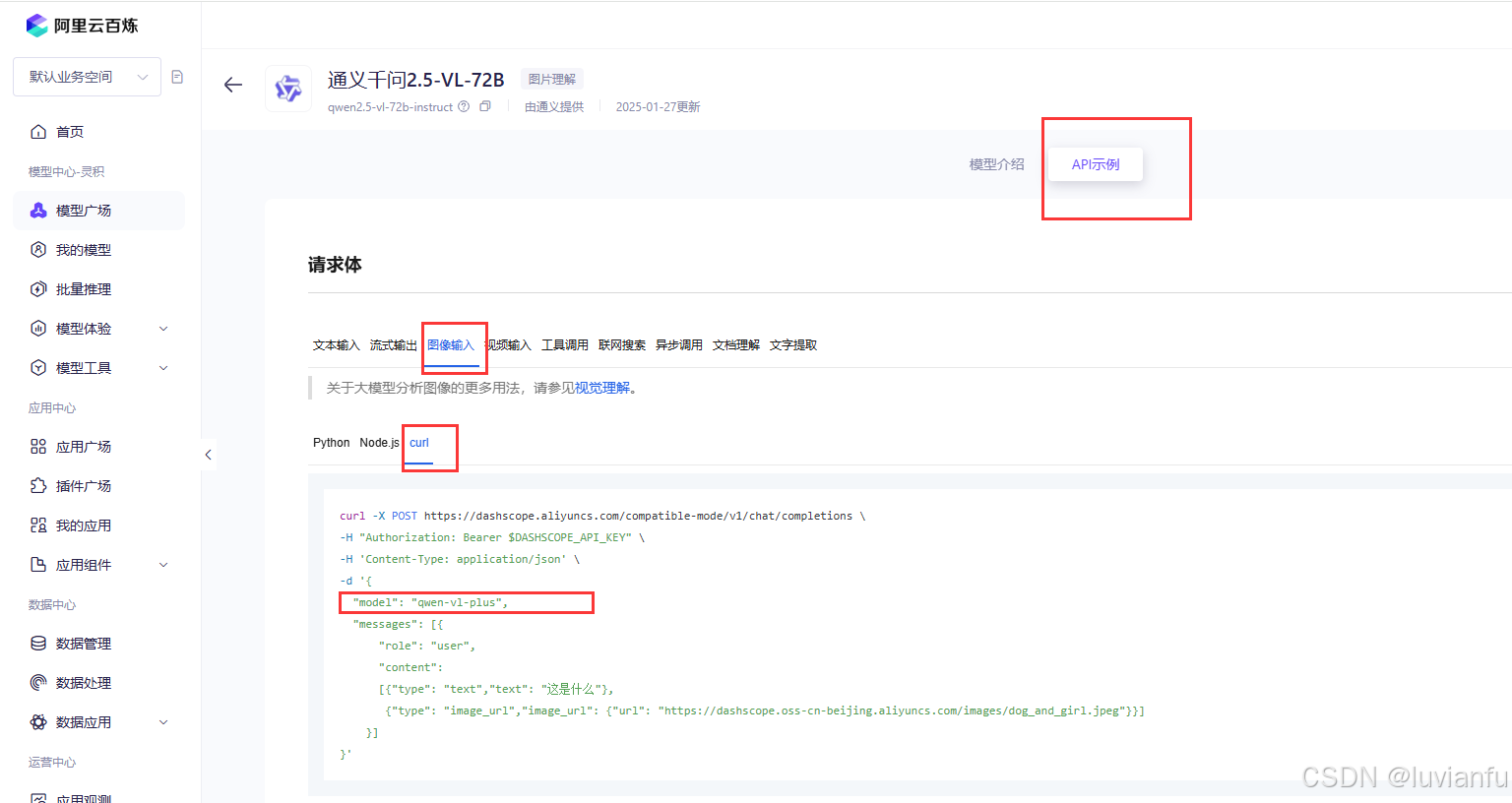Switch code sample to curl

pos(419,443)
